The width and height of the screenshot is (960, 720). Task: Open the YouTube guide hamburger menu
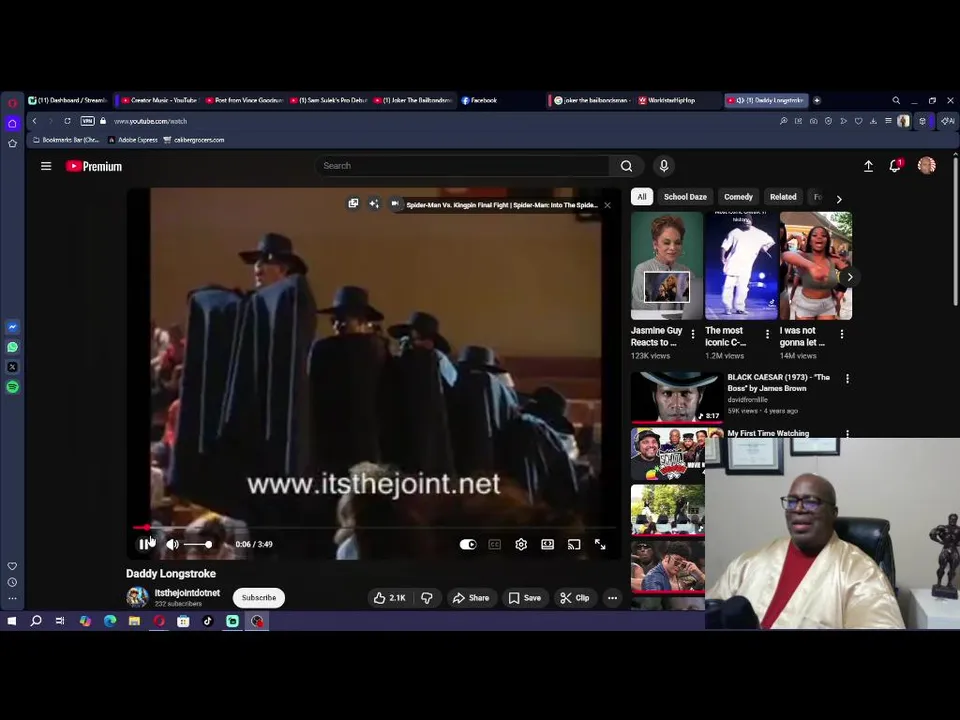point(46,166)
